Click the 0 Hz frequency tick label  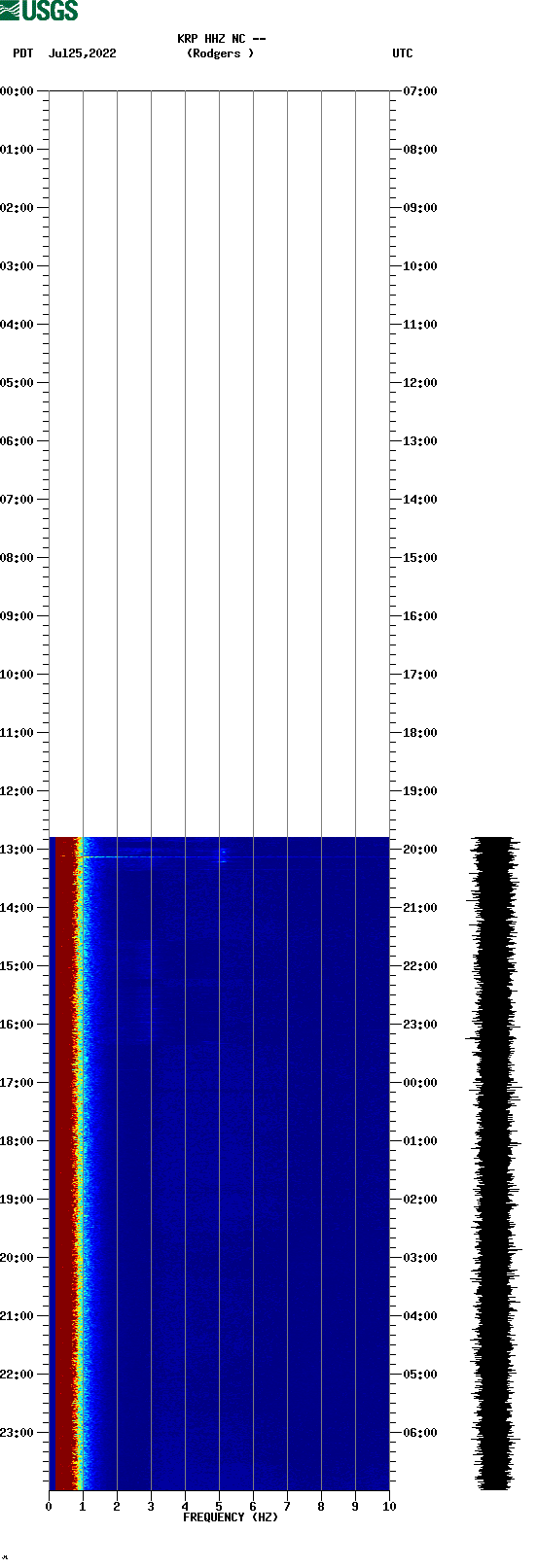pos(49,1507)
